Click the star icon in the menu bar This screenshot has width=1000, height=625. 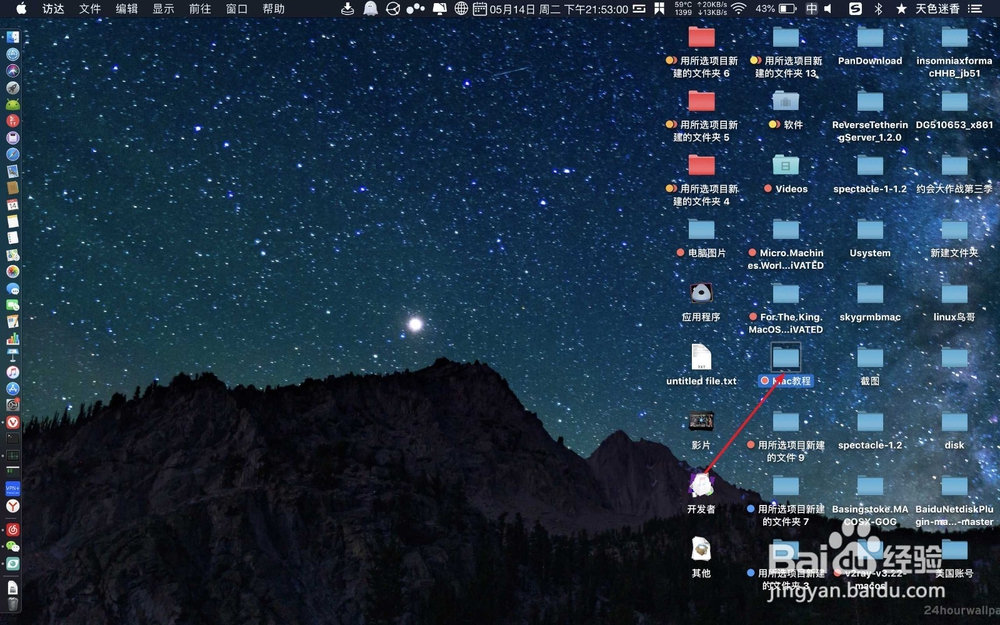(902, 9)
